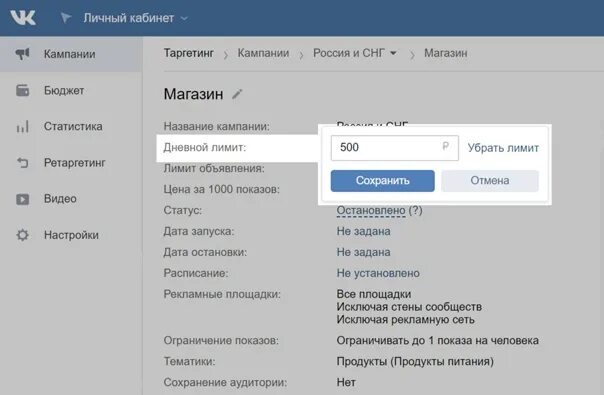Click the Видео play icon

tap(22, 199)
